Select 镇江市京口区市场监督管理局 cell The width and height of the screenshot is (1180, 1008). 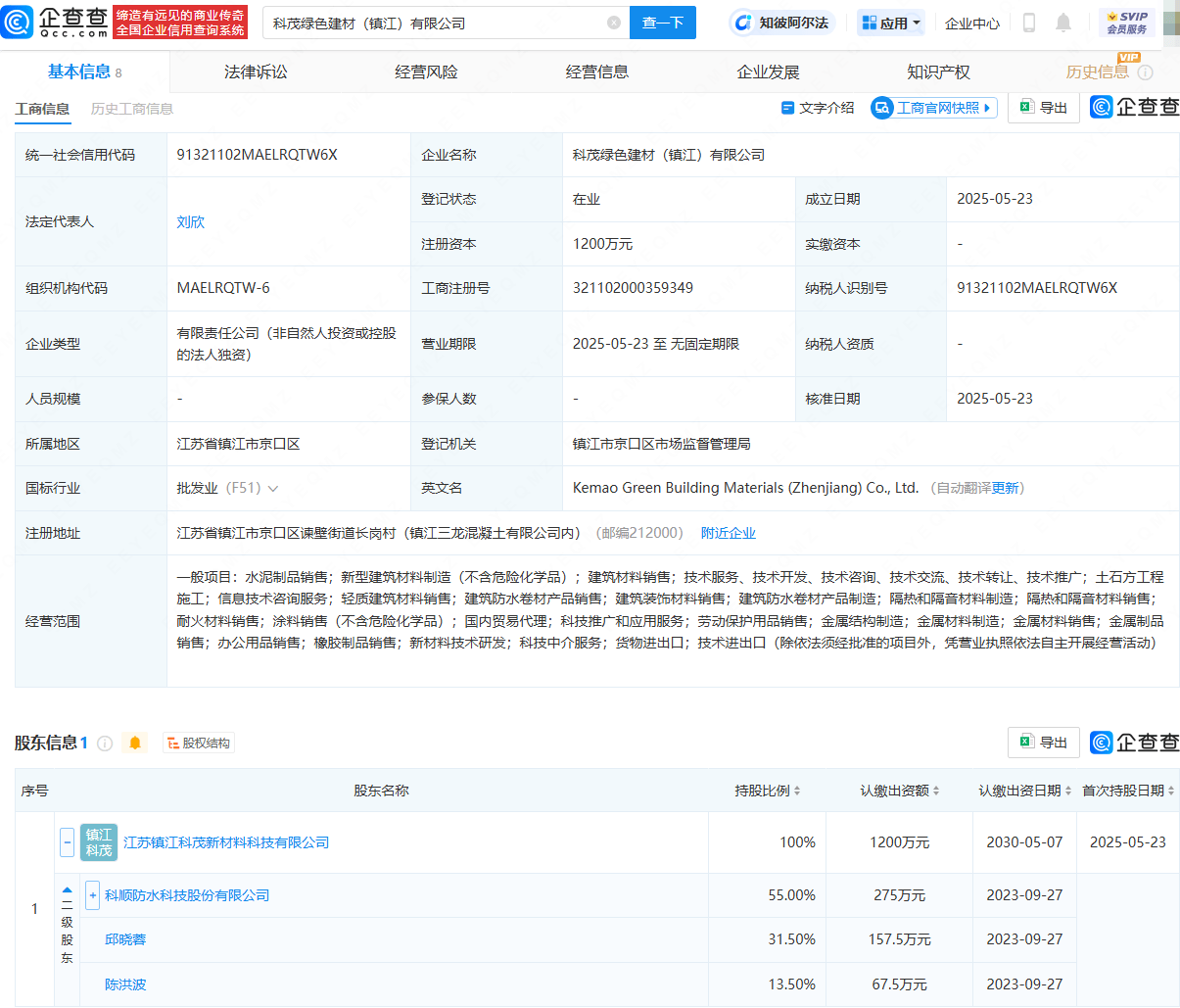click(x=661, y=444)
